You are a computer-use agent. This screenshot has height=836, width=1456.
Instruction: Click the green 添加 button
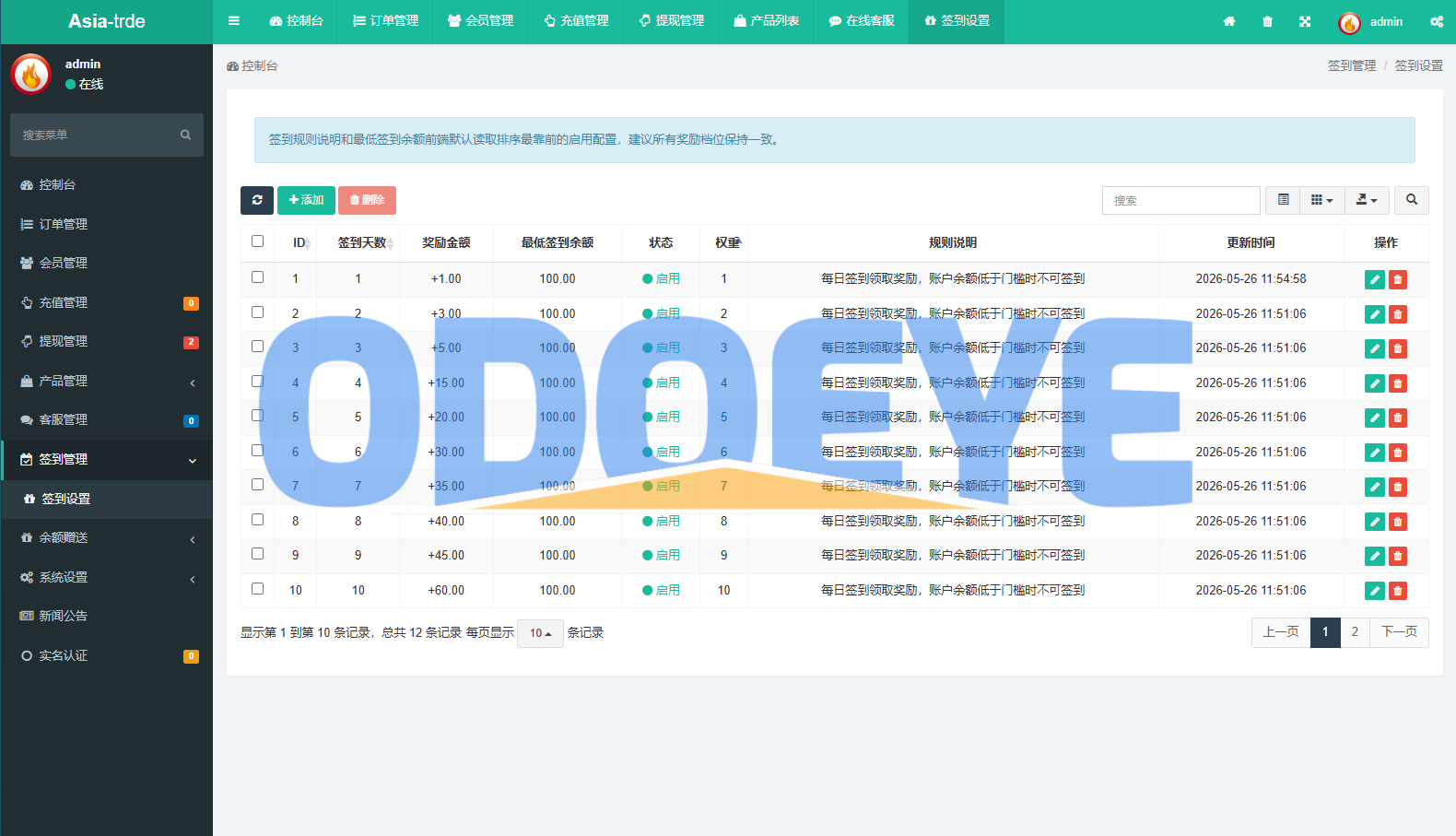306,200
